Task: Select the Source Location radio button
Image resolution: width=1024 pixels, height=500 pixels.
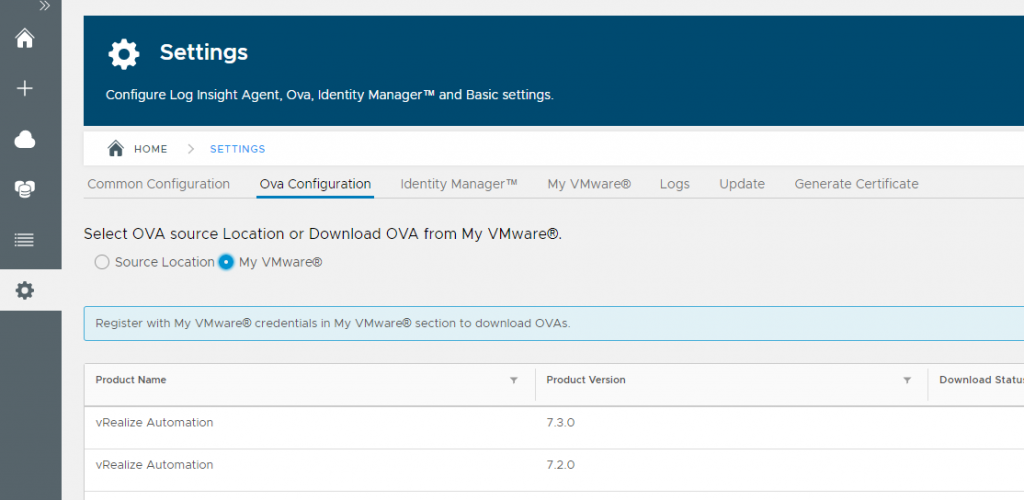Action: pos(101,262)
